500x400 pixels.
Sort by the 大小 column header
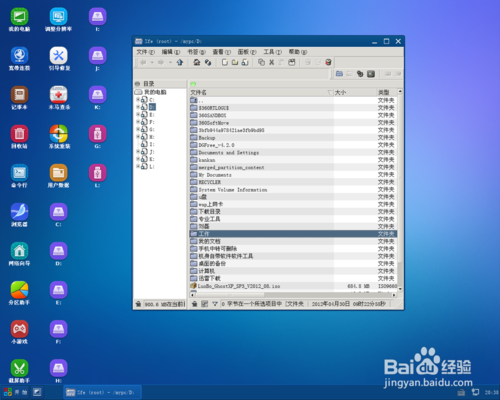(355, 92)
